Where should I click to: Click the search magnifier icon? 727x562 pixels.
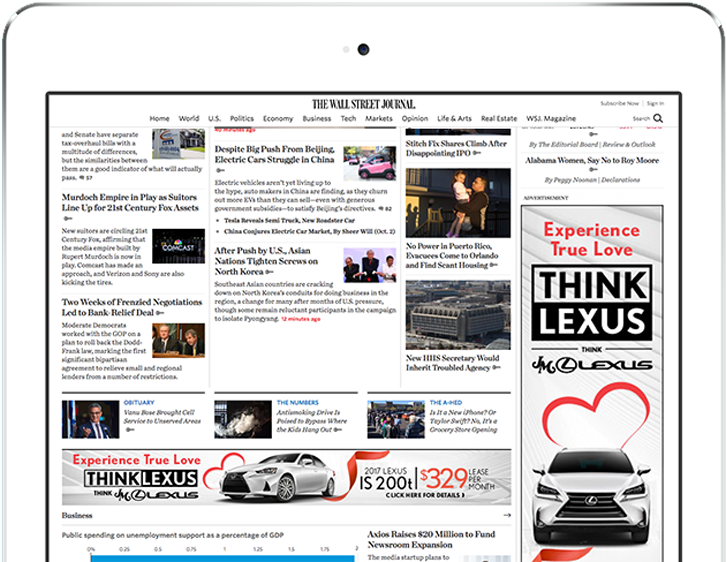pos(658,118)
